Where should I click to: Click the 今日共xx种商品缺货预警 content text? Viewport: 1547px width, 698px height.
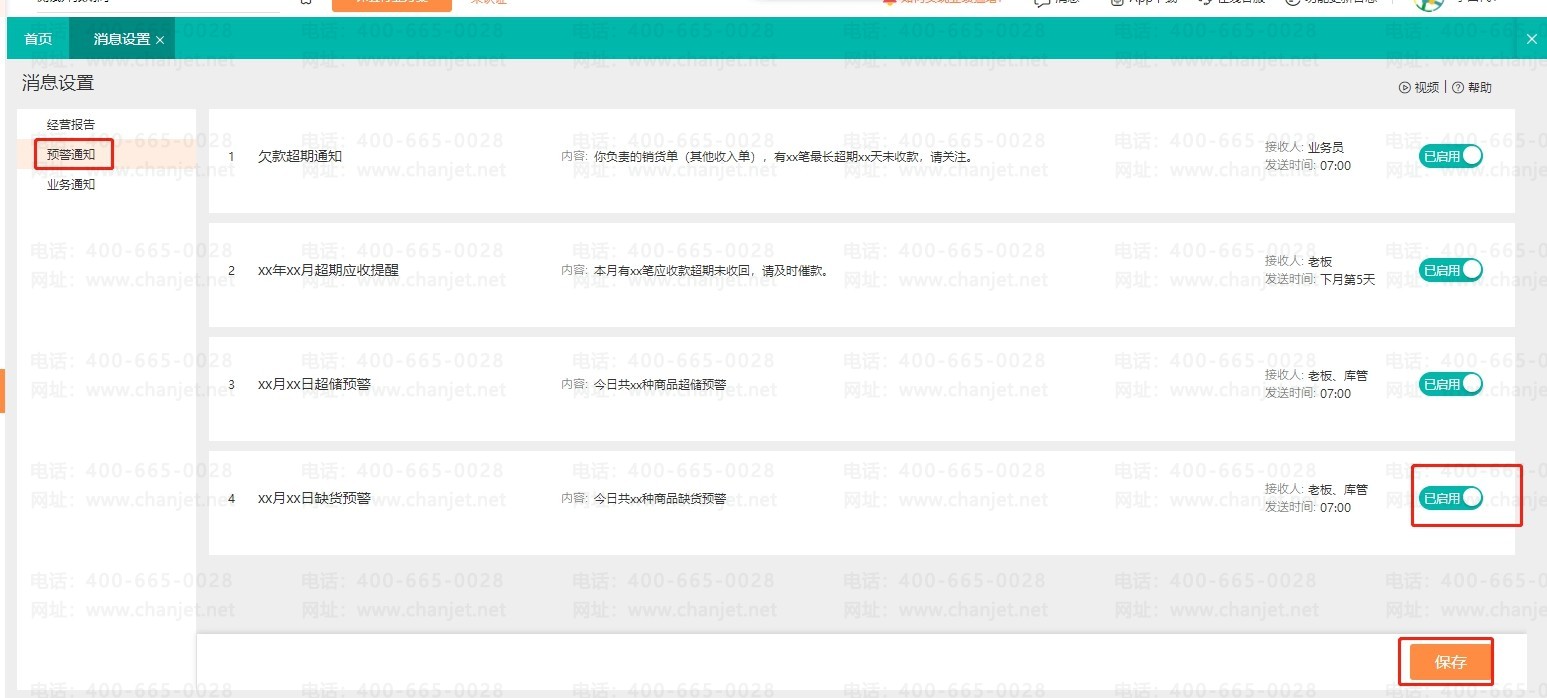pyautogui.click(x=660, y=498)
